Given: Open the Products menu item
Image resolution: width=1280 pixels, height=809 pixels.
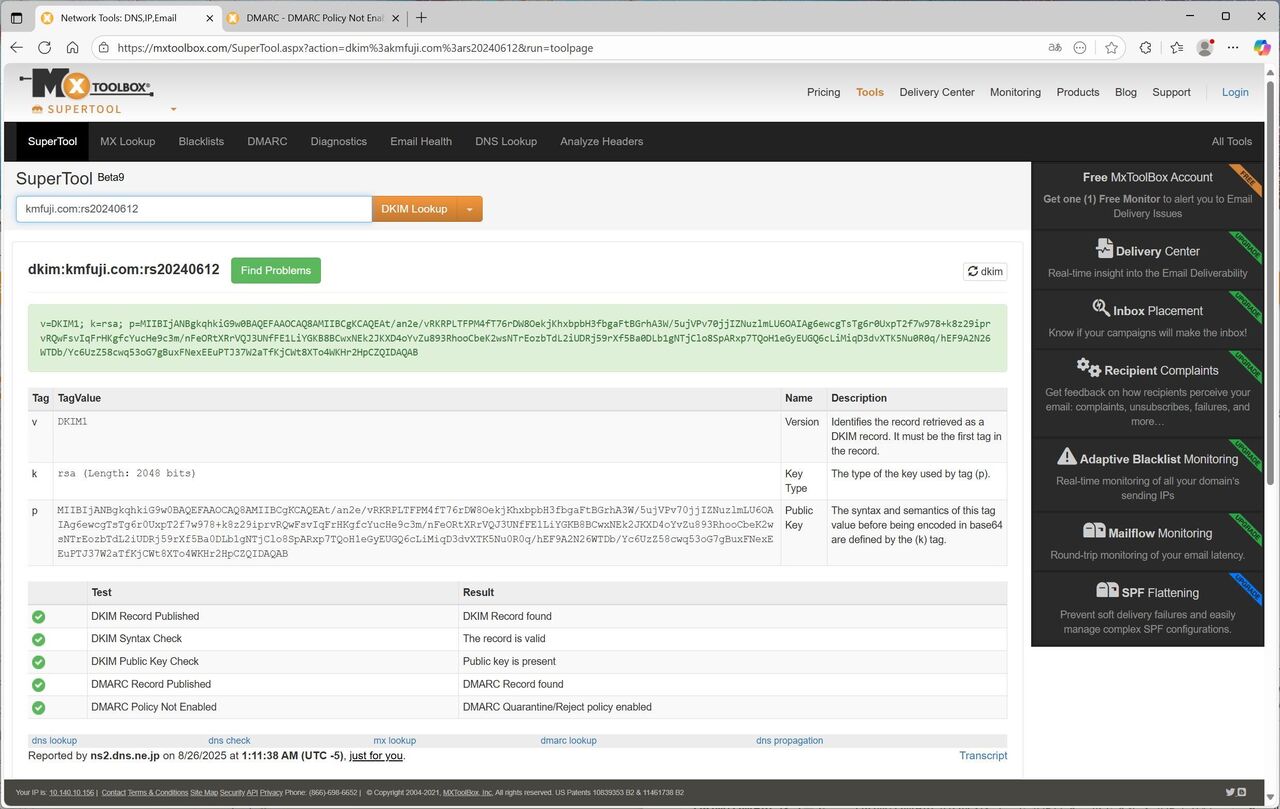Looking at the screenshot, I should (x=1078, y=92).
